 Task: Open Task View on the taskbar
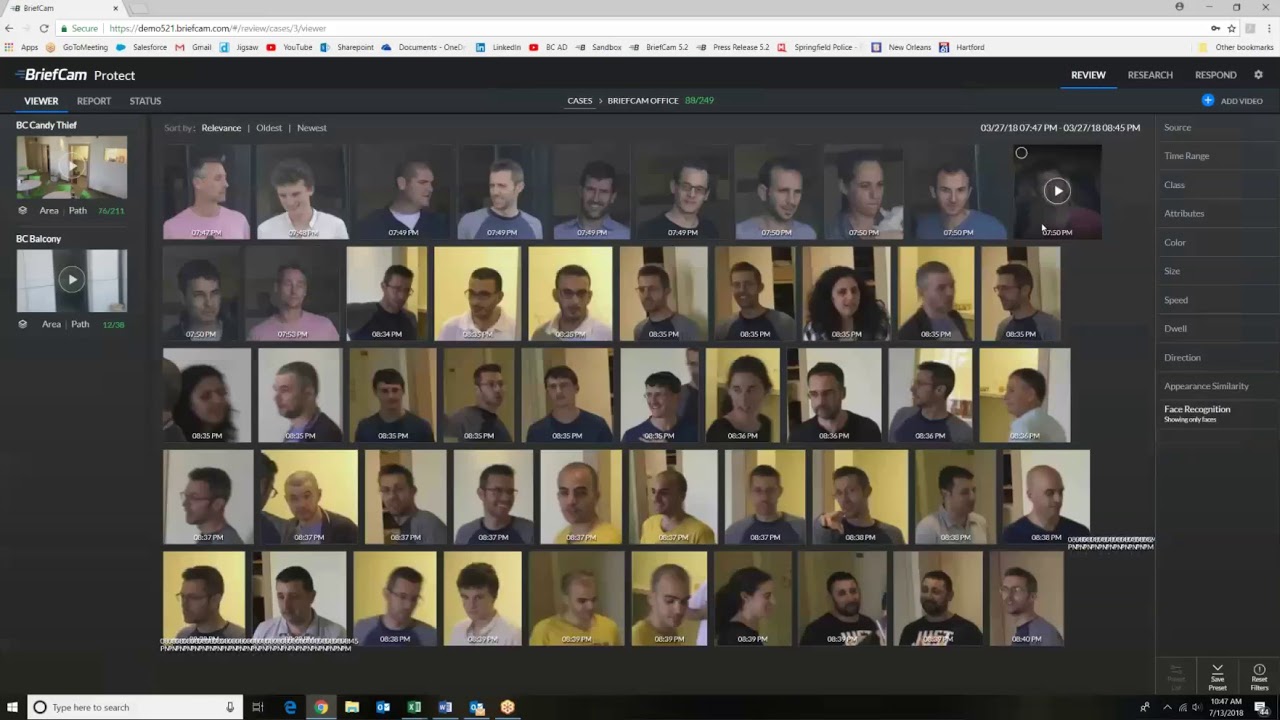point(257,707)
